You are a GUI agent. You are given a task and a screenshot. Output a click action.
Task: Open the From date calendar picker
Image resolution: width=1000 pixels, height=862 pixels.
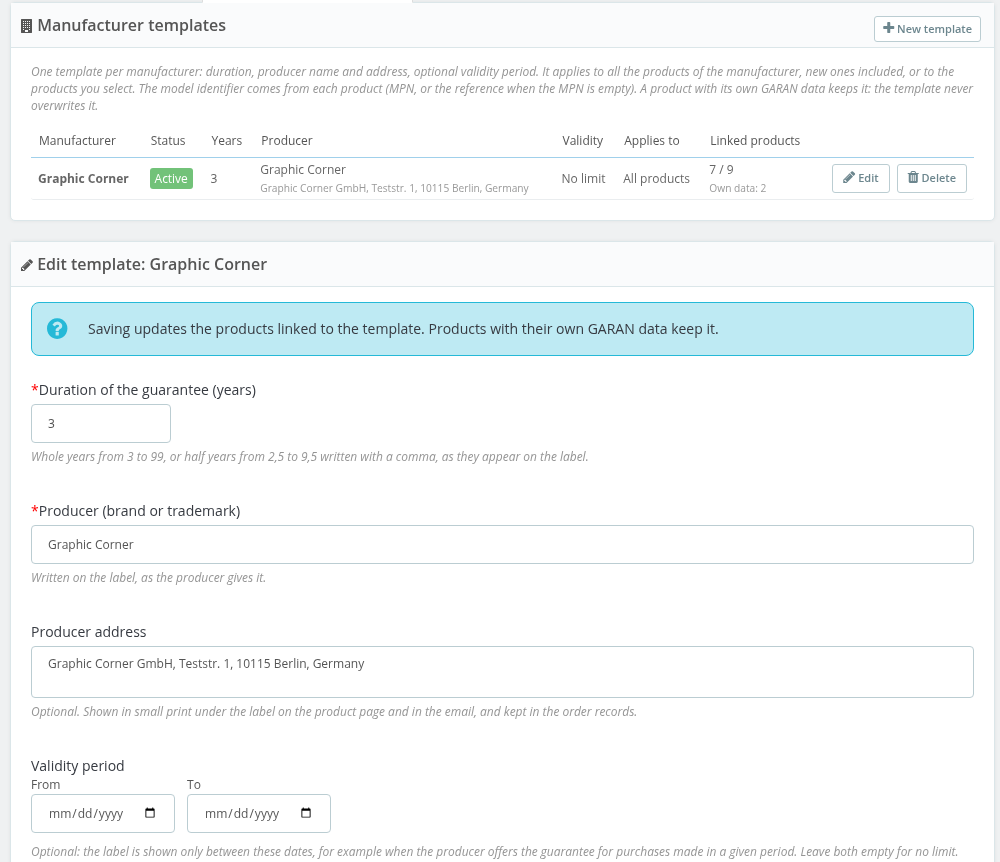click(x=150, y=813)
